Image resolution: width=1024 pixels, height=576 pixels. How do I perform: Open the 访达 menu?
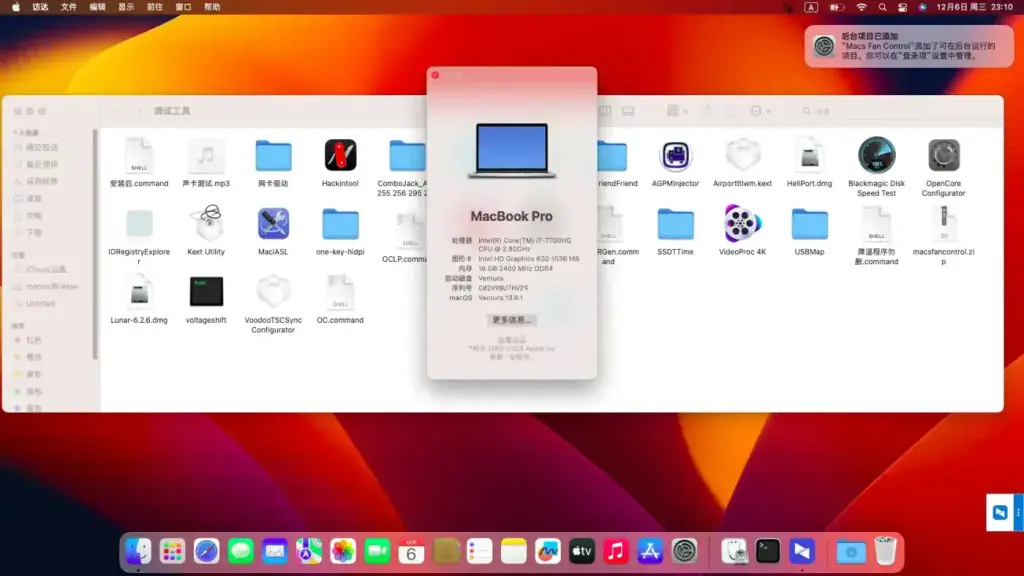[40, 7]
